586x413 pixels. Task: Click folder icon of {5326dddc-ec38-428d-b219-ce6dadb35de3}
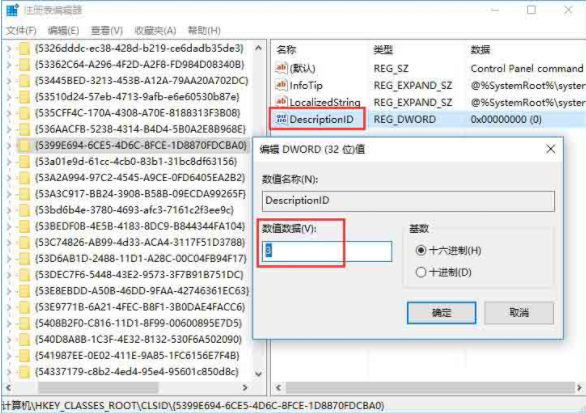pyautogui.click(x=24, y=49)
